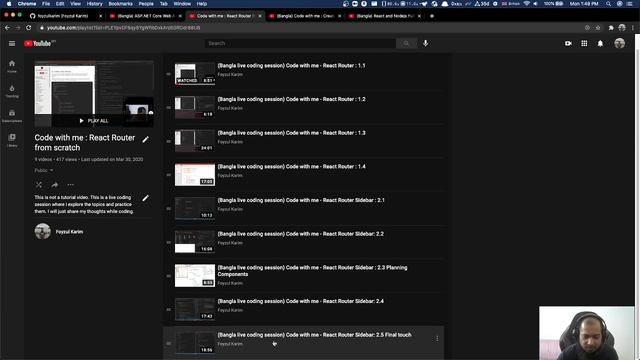Viewport: 640px width, 360px height.
Task: Open video React Router Sidebar: 2.4
Action: click(300, 301)
